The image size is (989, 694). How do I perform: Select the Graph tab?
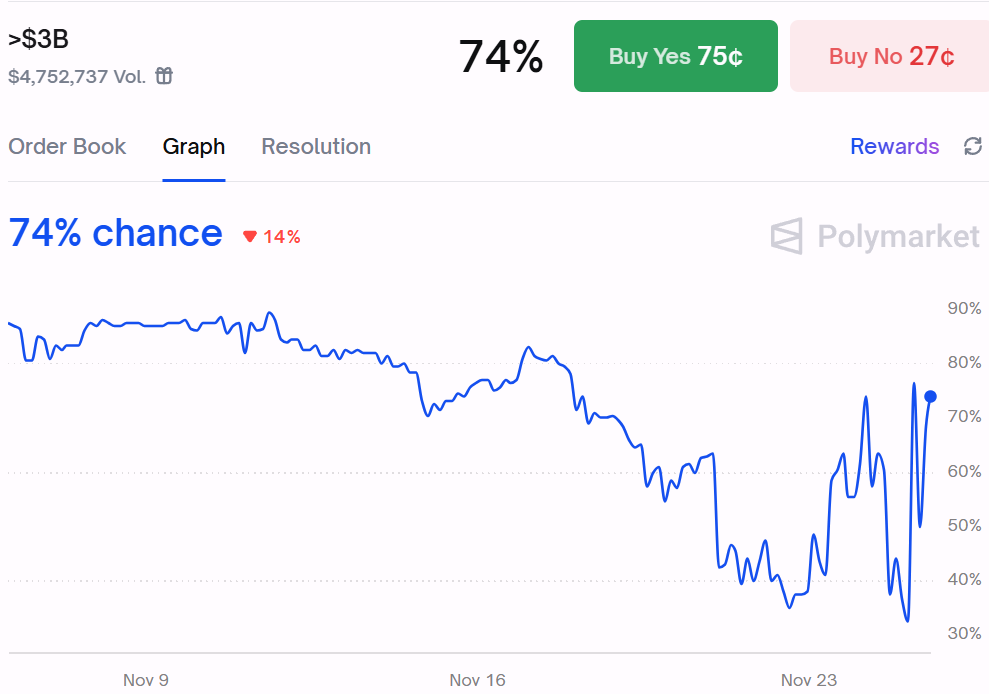click(x=193, y=146)
